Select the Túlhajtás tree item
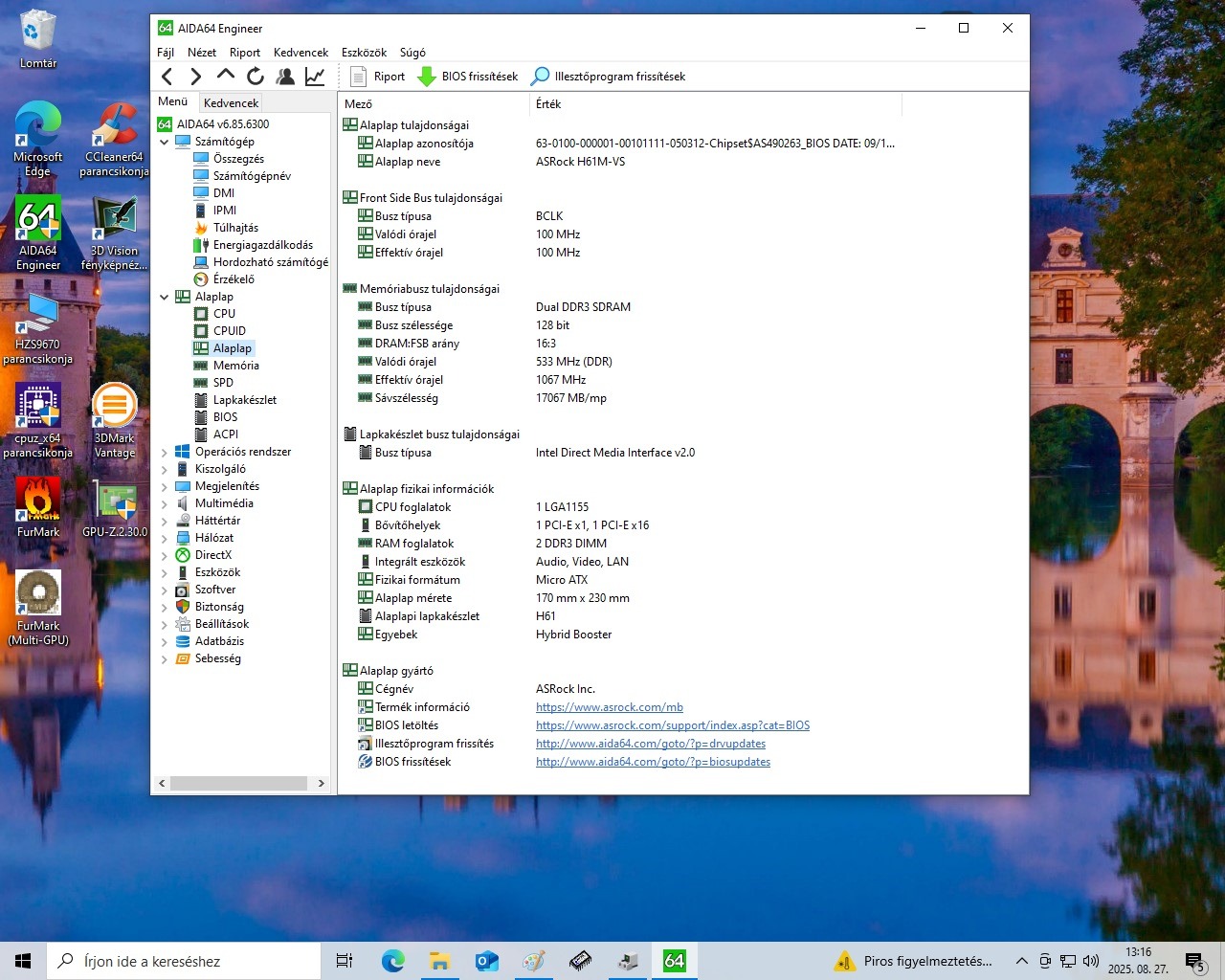 (x=235, y=228)
